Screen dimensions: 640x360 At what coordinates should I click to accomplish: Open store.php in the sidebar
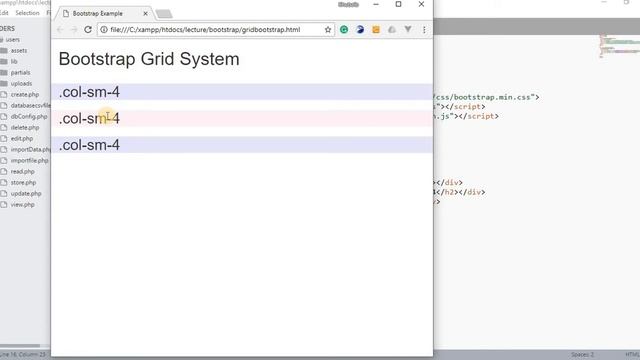tap(23, 183)
